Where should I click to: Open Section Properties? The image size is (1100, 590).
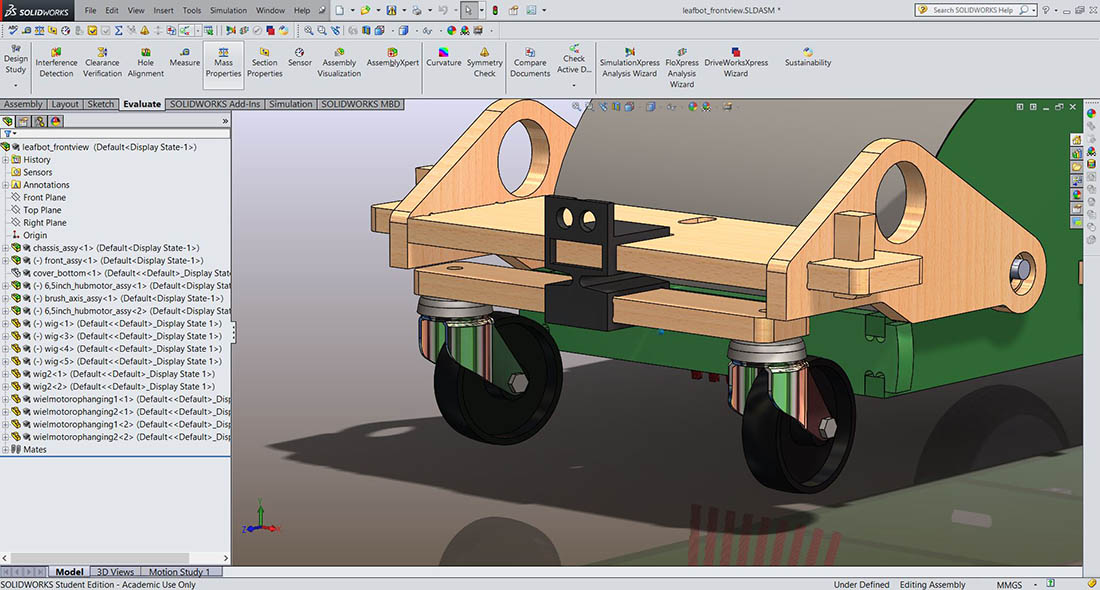tap(264, 62)
